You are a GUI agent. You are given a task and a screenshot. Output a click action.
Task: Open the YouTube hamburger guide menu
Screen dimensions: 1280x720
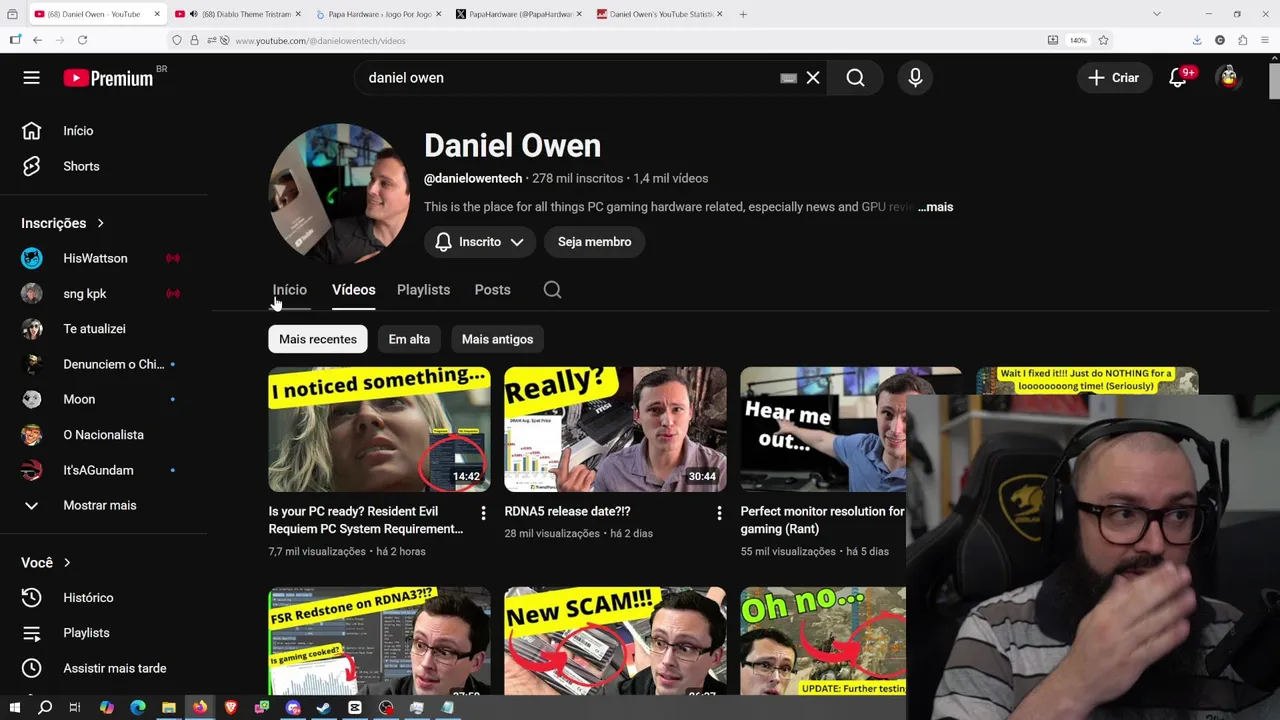(31, 78)
